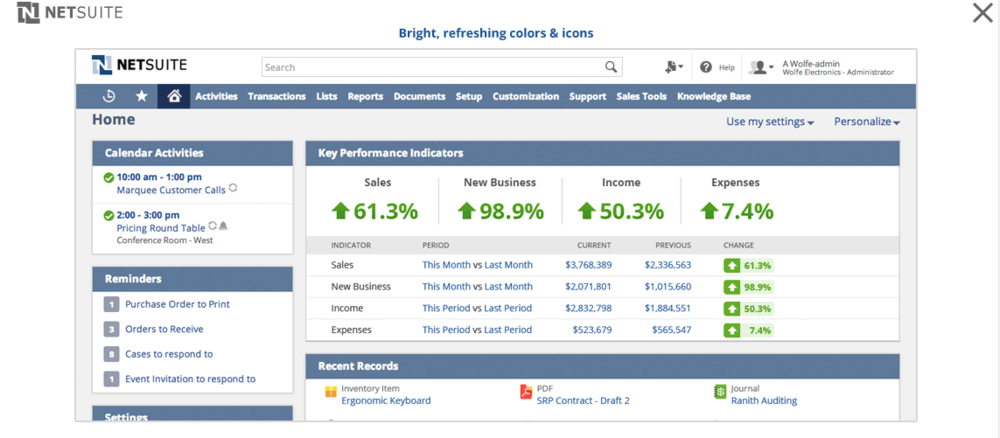1000x438 pixels.
Task: Toggle the Marquee Customer Calls green checkmark
Action: 109,178
